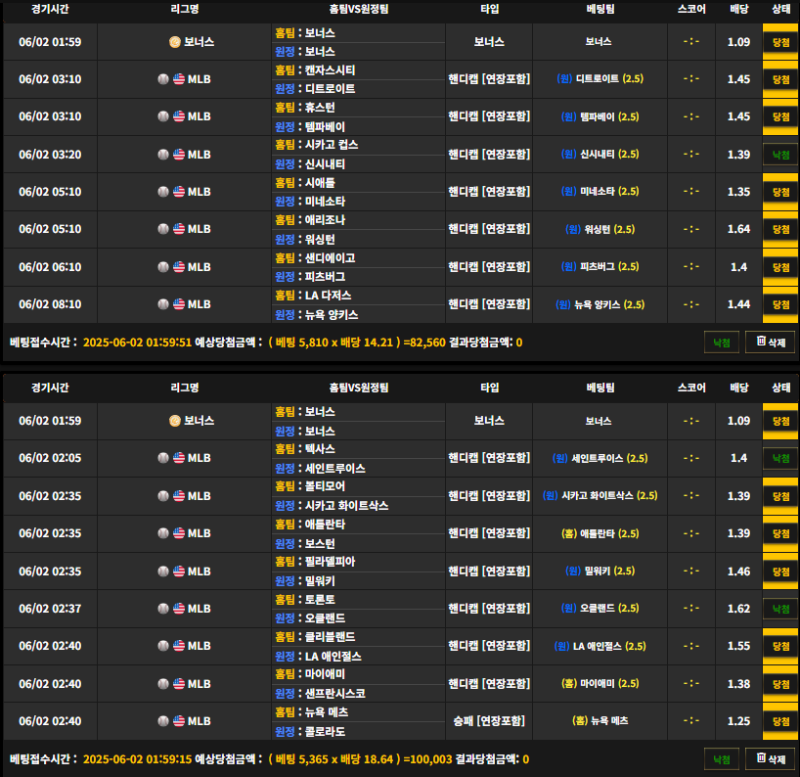Click the 낙첨 button beside the 82,560 payout
The height and width of the screenshot is (777, 800).
pyautogui.click(x=721, y=342)
